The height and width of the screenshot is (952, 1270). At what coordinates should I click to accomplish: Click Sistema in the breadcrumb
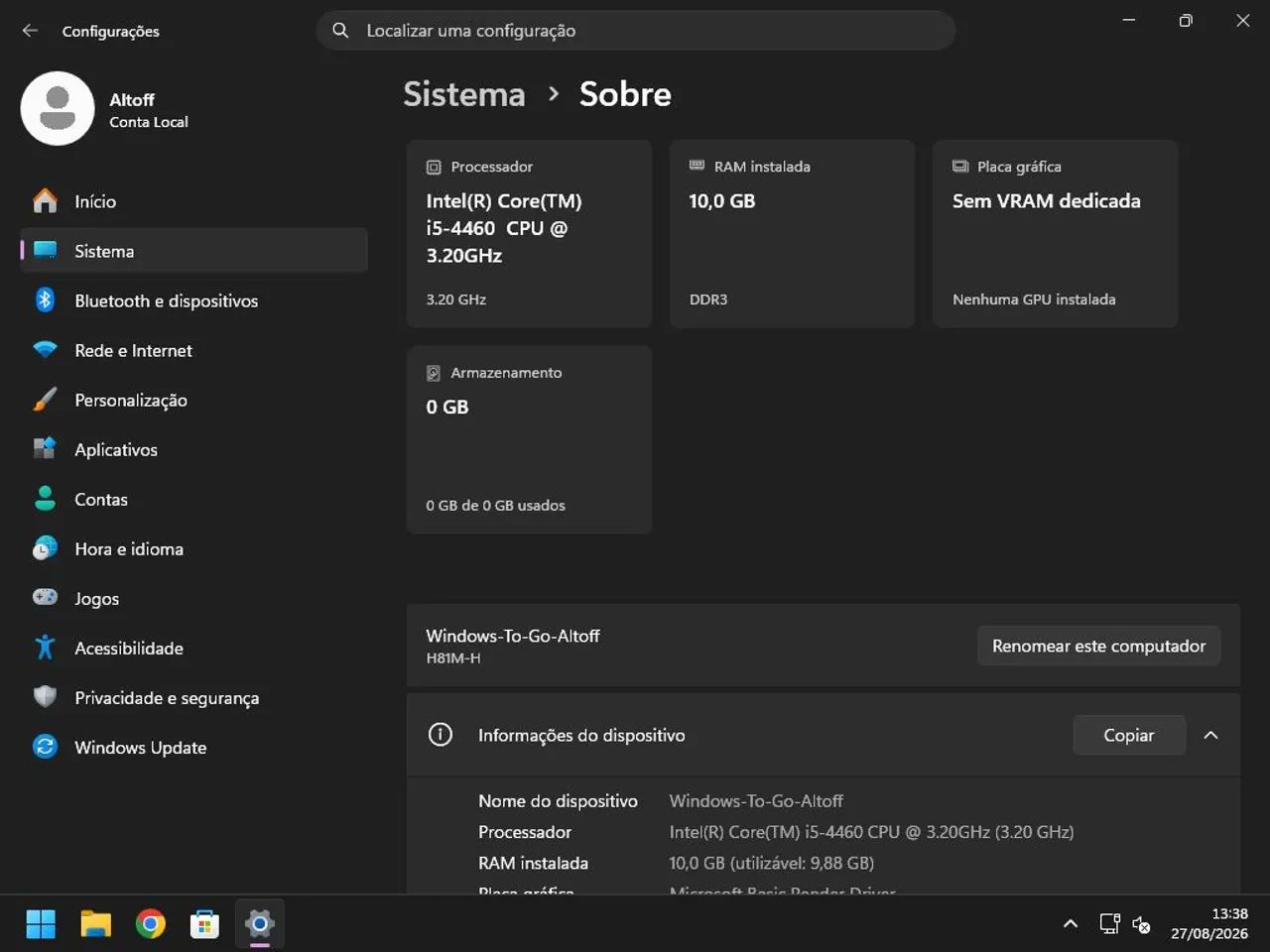464,94
